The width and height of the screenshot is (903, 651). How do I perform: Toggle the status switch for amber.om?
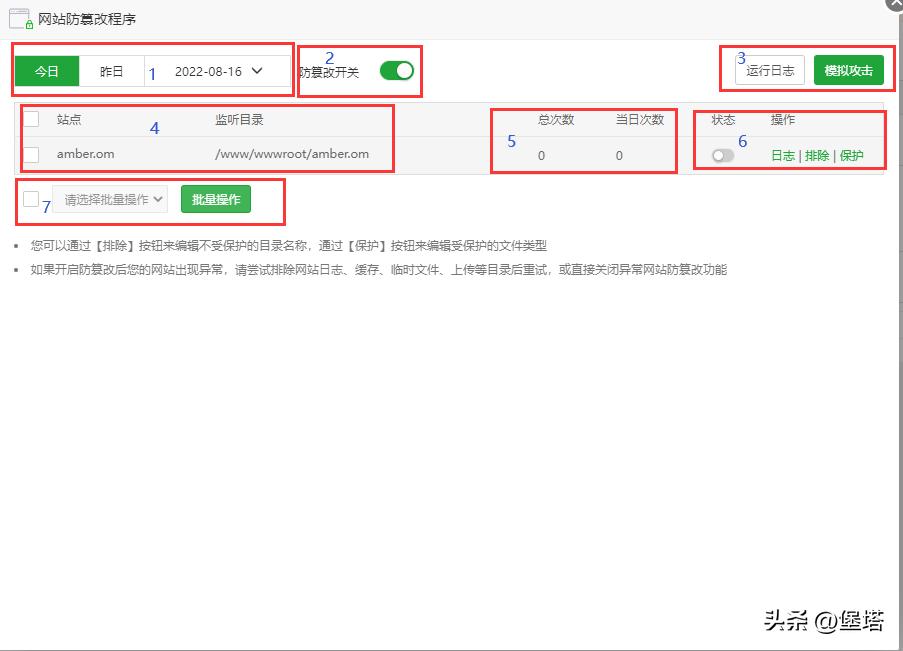(721, 156)
